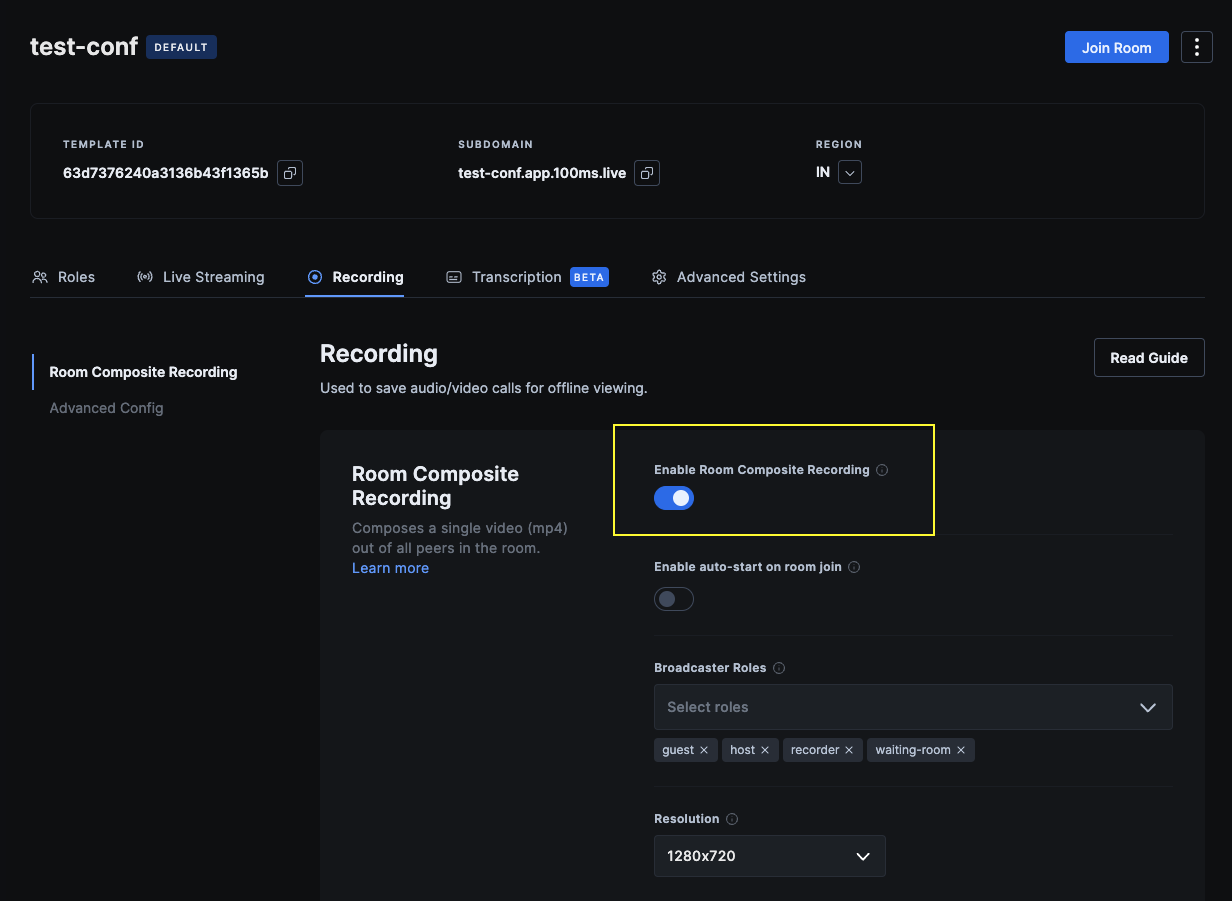Switch to the Transcription tab
The image size is (1232, 901).
(517, 277)
